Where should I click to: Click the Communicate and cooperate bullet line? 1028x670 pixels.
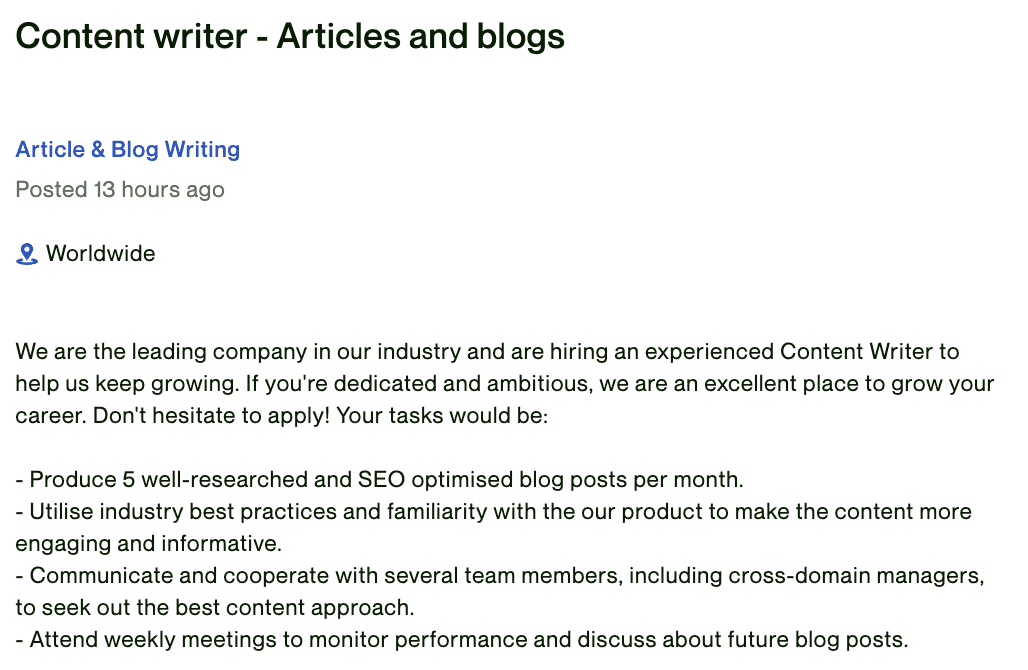tap(500, 576)
